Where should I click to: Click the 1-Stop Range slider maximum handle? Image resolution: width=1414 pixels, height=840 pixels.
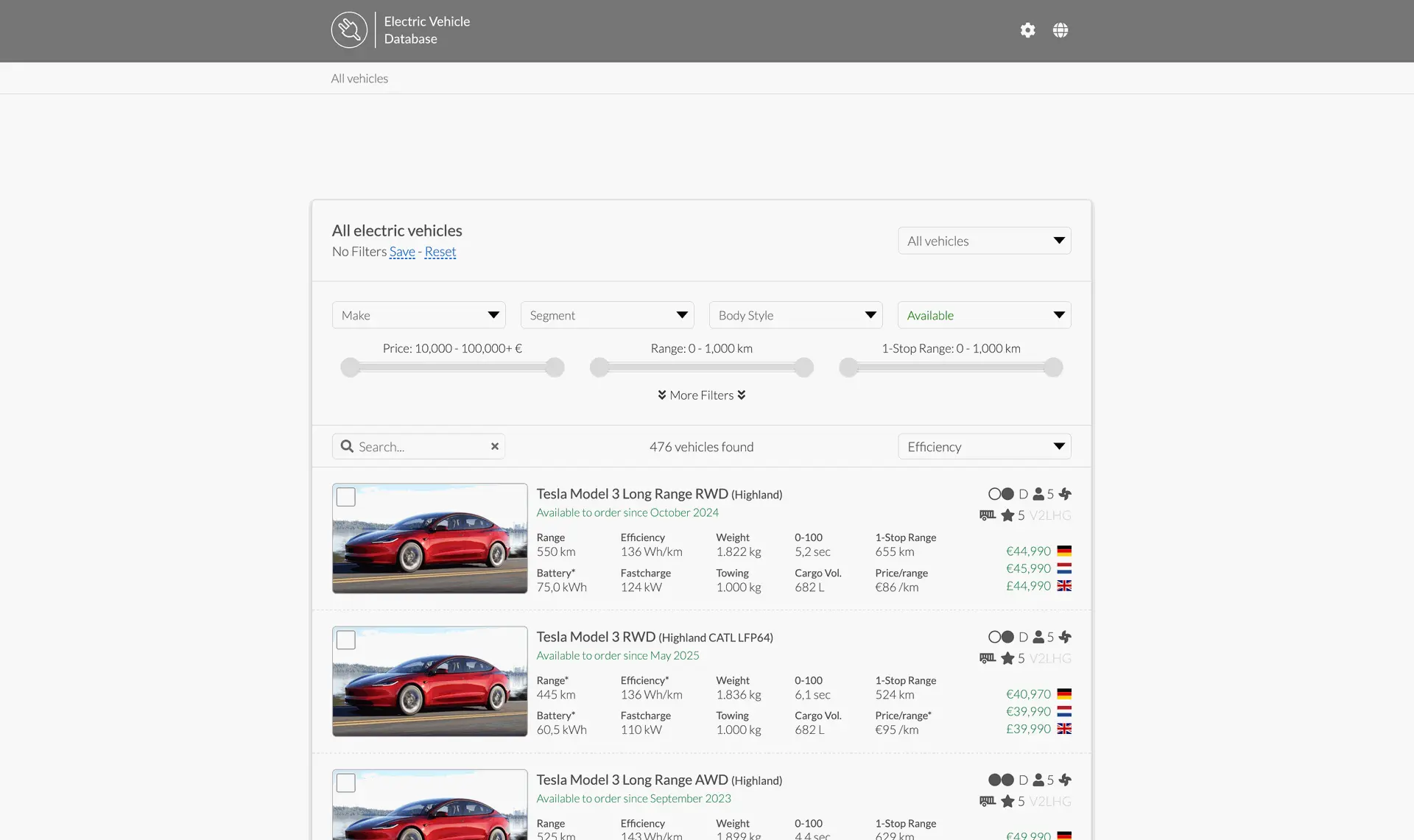[x=1054, y=367]
